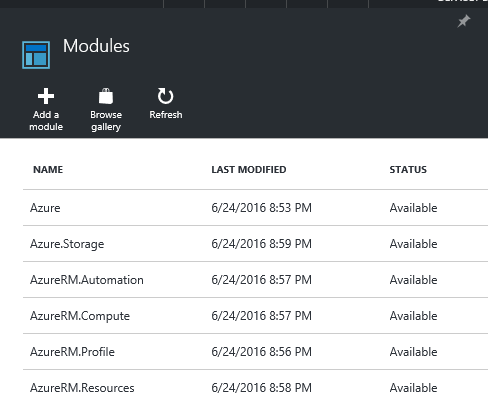Screen dimensions: 488x400
Task: Click the 8:58 PM modified date
Action: pos(261,388)
